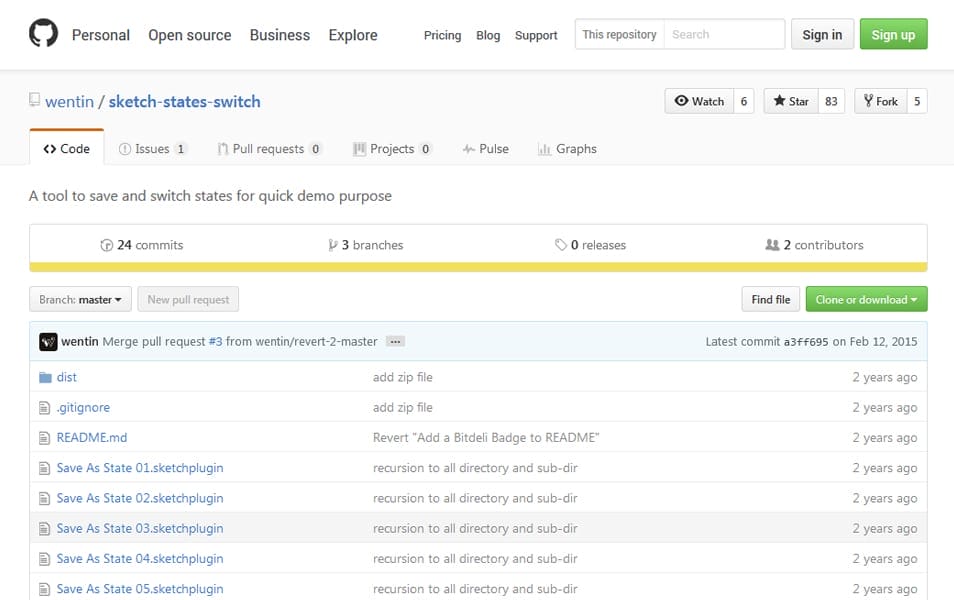Open the Branch: master dropdown
The width and height of the screenshot is (954, 600).
pos(80,299)
